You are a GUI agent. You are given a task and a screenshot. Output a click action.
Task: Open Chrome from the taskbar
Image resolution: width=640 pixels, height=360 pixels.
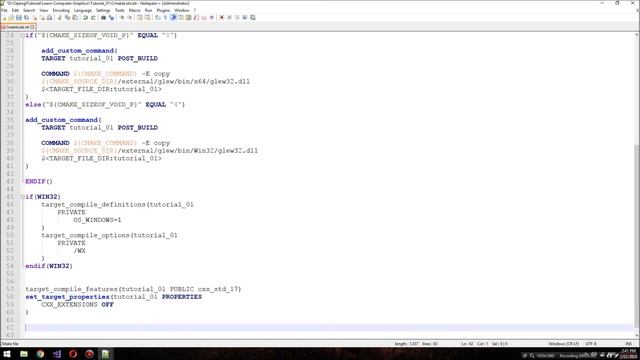40,354
